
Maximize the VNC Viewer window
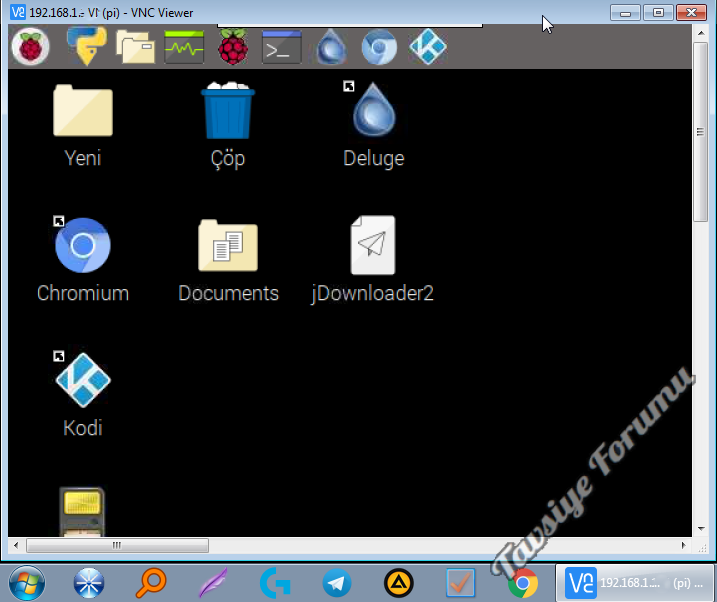pos(658,12)
